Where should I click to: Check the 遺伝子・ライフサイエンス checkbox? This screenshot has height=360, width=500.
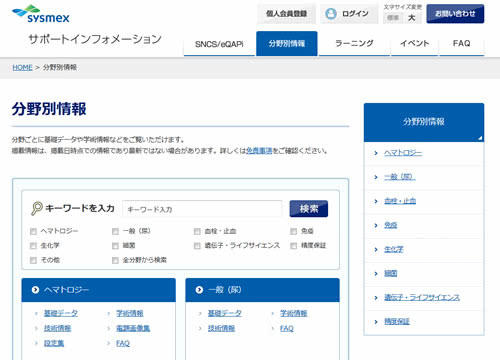[197, 246]
